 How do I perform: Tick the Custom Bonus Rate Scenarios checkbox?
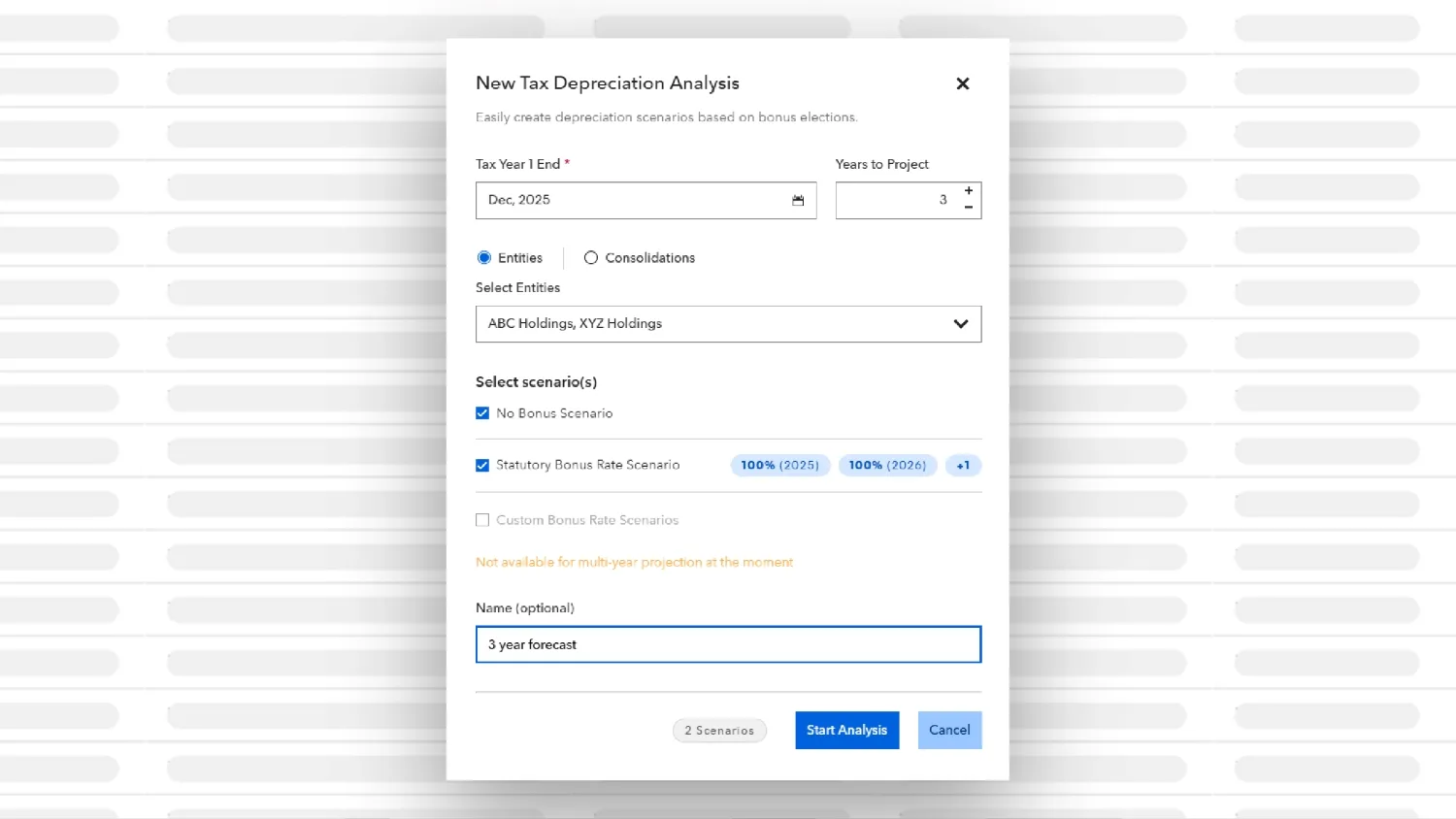click(482, 520)
